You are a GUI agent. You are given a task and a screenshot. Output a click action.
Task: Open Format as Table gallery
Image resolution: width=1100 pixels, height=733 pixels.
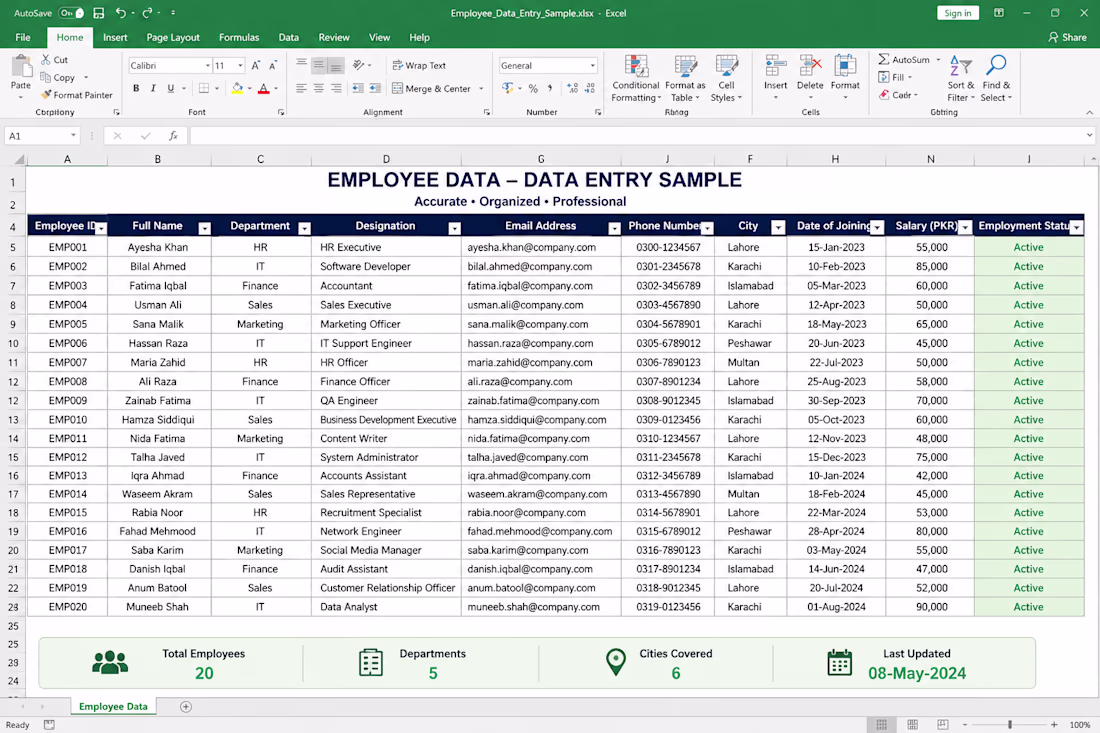coord(685,78)
